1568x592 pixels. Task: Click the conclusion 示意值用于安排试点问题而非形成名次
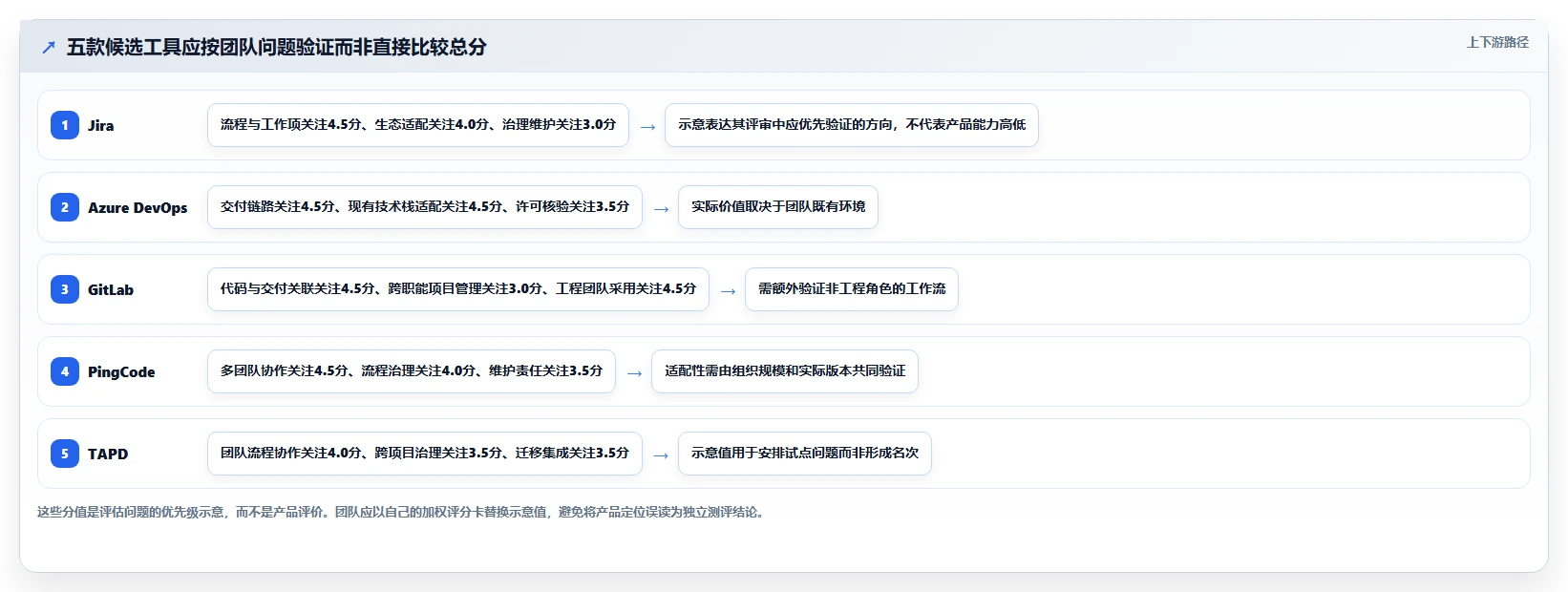pos(805,454)
